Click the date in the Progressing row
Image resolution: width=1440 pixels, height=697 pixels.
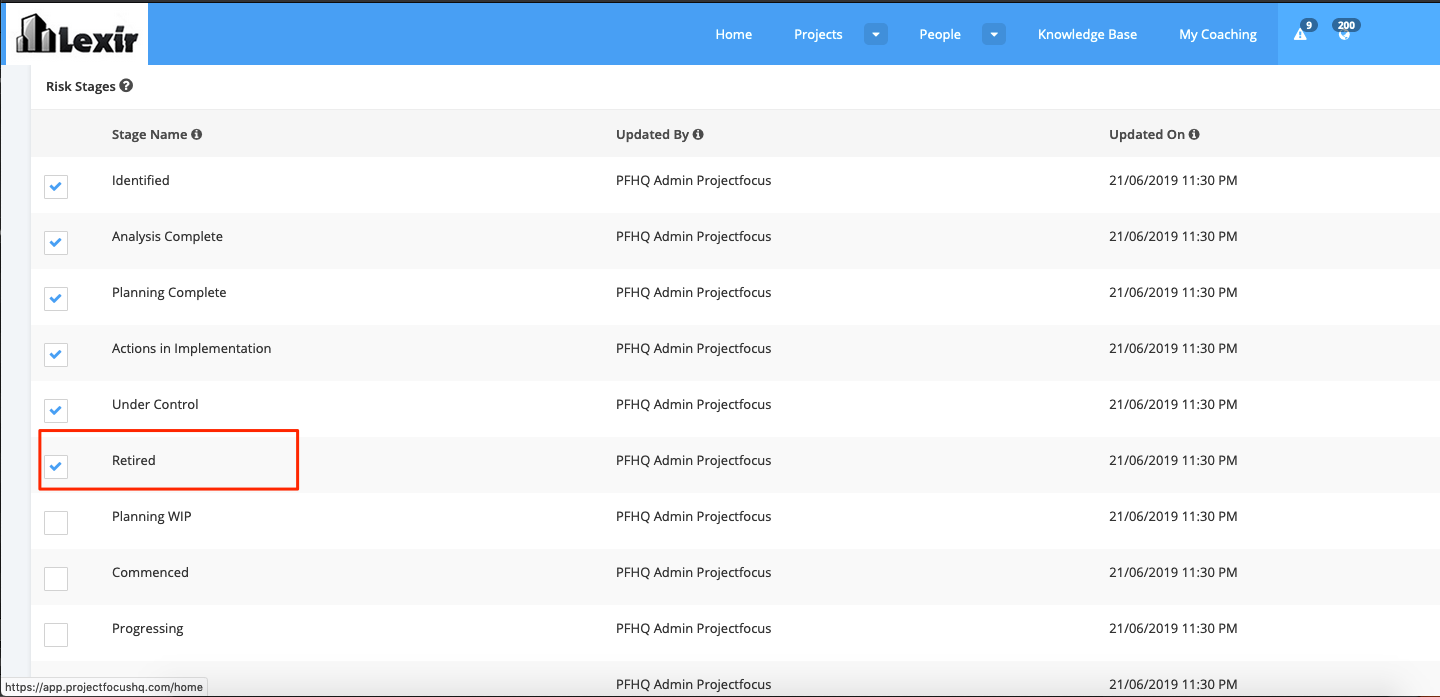tap(1173, 628)
